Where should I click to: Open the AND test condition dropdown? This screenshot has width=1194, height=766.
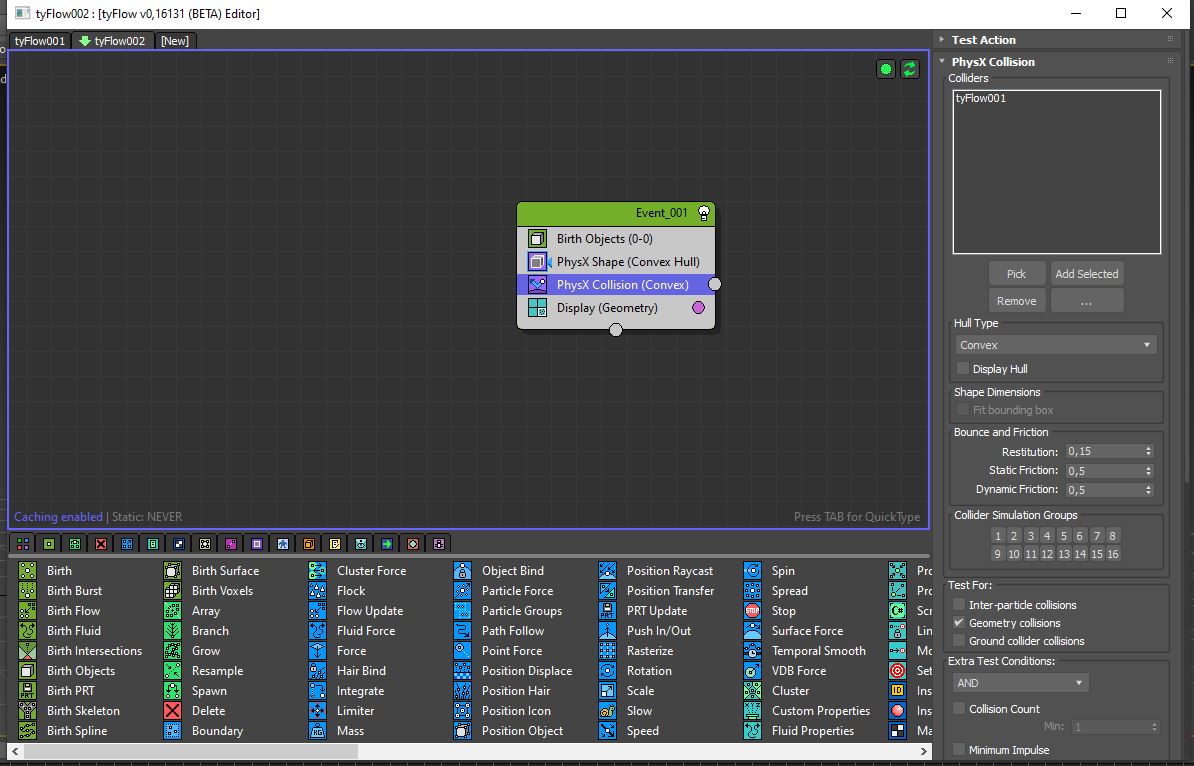pyautogui.click(x=1020, y=683)
